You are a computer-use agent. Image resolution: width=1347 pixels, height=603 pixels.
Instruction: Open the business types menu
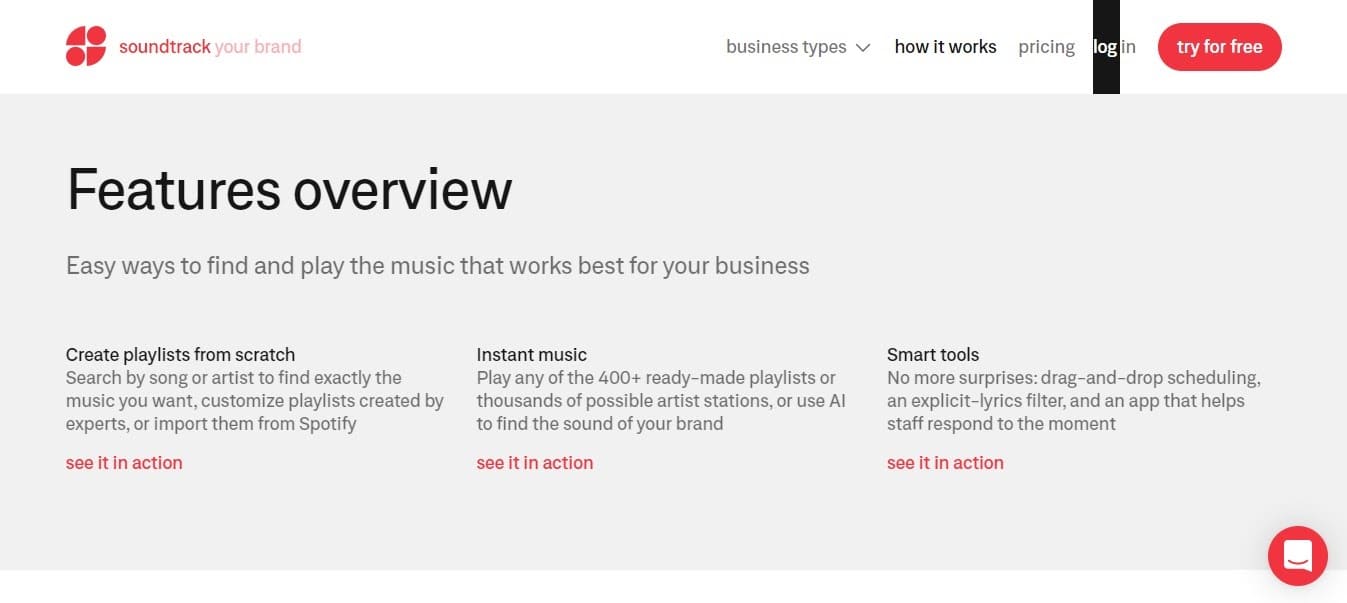(786, 47)
